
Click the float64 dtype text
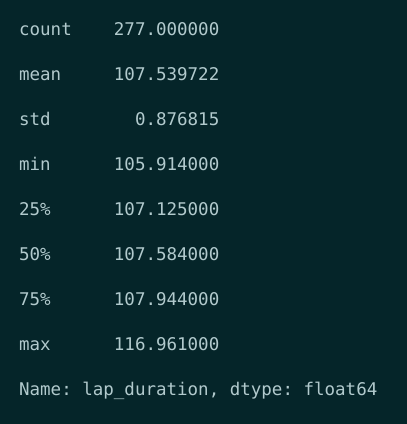coord(340,389)
